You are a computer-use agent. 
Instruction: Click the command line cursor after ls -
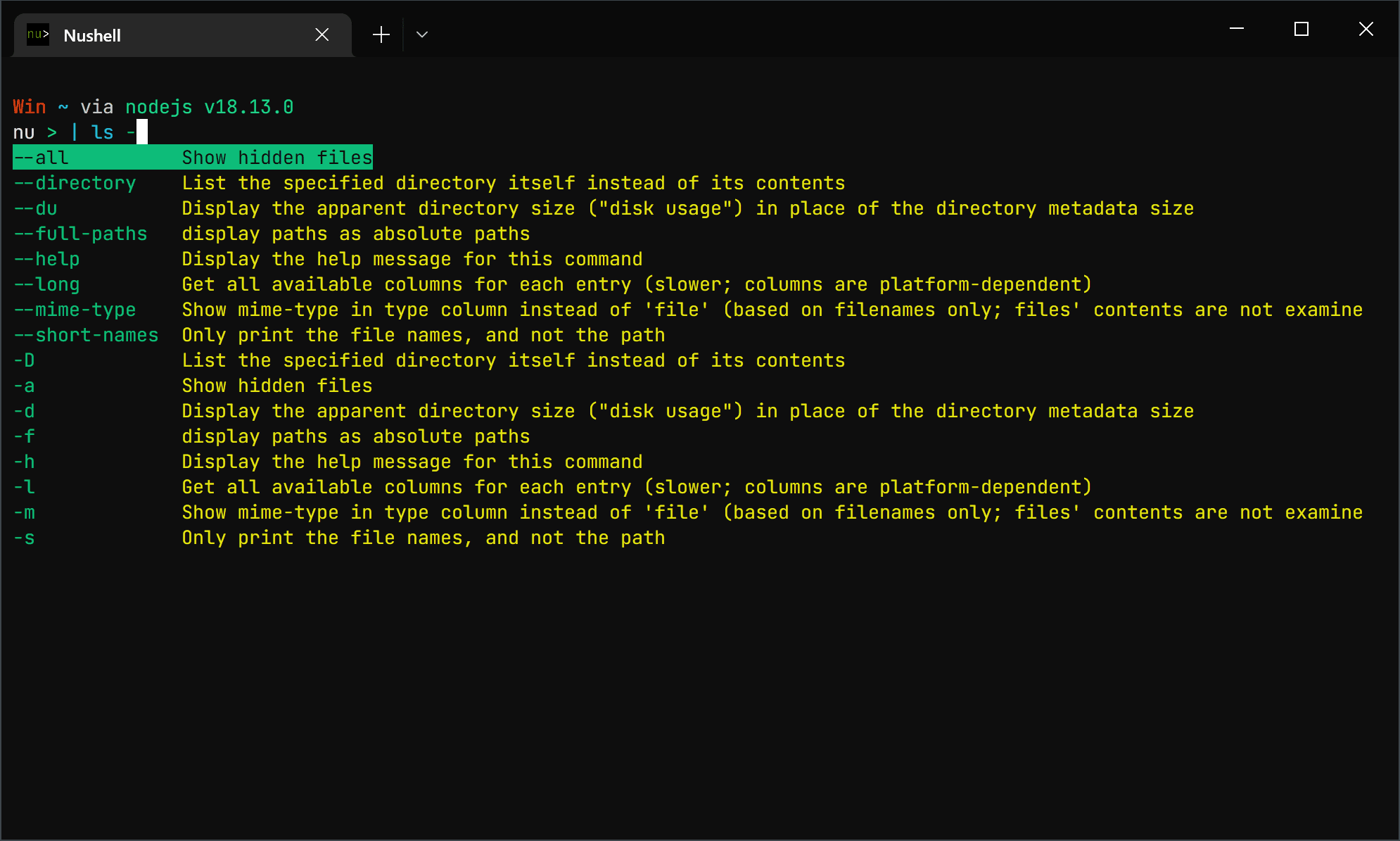pyautogui.click(x=142, y=132)
